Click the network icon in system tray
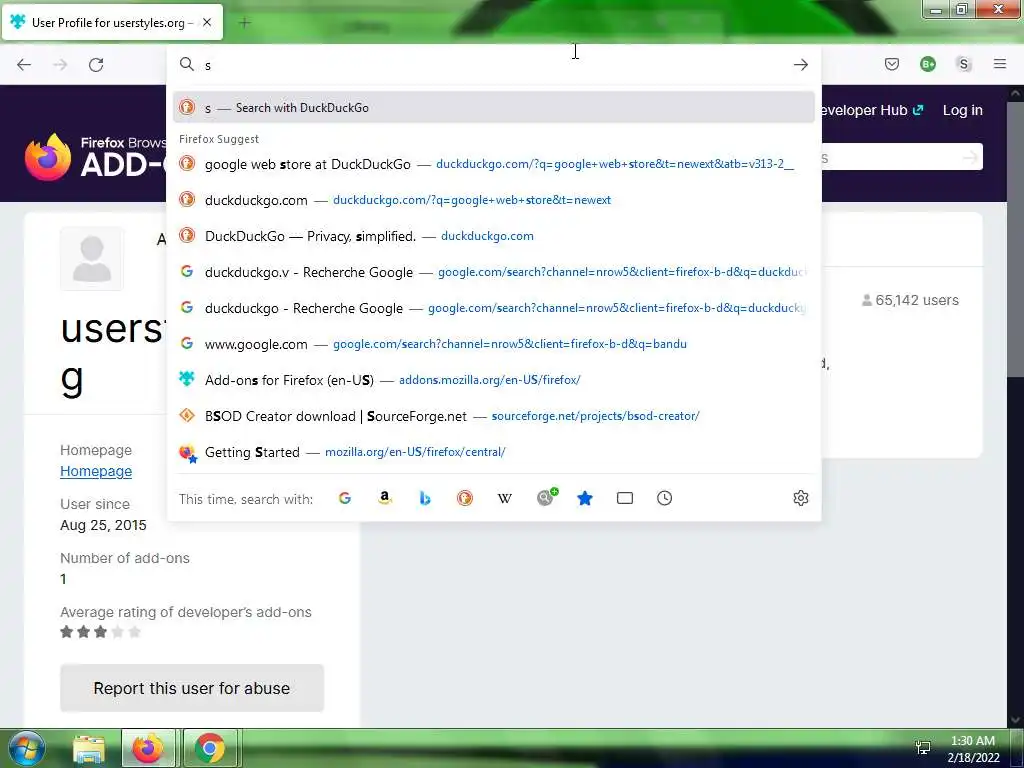1024x768 pixels. click(x=923, y=747)
